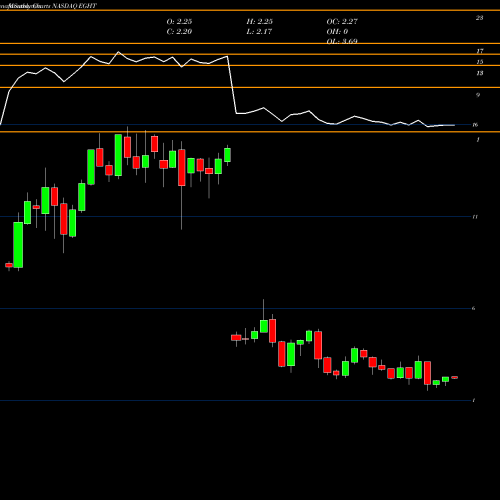Click the OL: 3.69 reading

[x=342, y=41]
